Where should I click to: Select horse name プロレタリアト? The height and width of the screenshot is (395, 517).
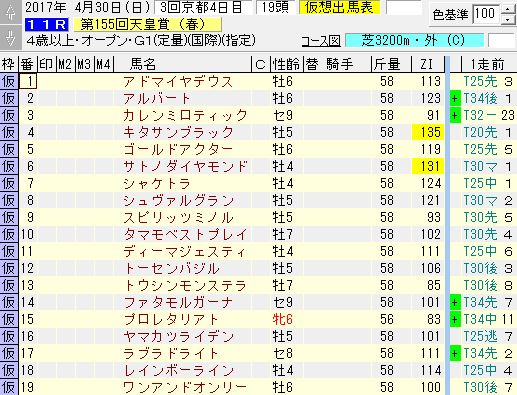171,320
